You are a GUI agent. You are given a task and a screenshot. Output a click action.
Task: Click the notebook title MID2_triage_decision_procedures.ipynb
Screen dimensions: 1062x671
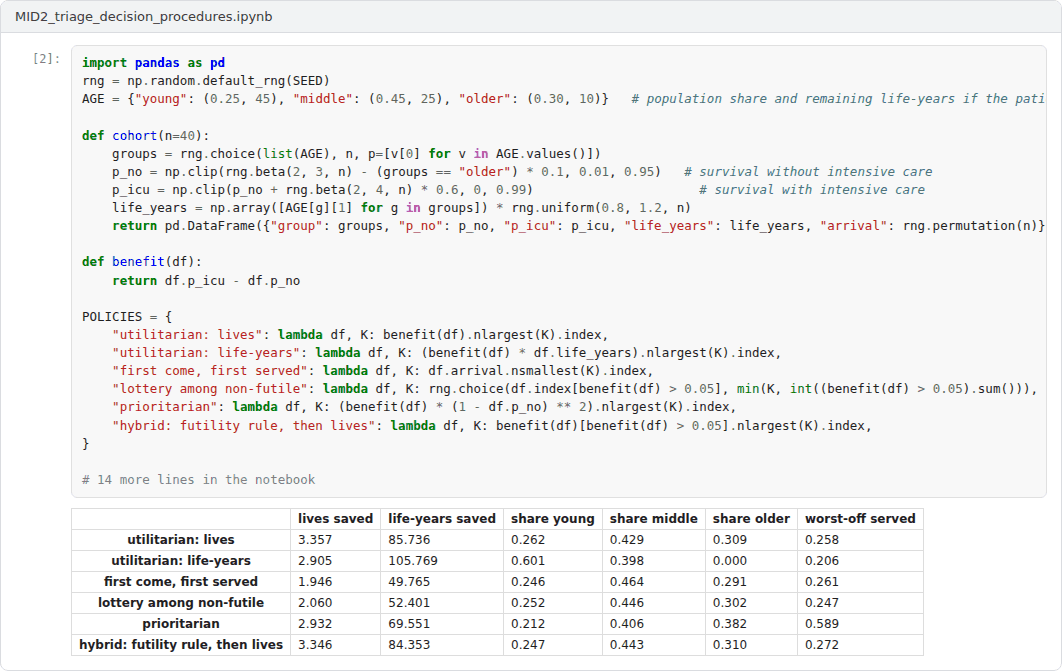point(144,16)
